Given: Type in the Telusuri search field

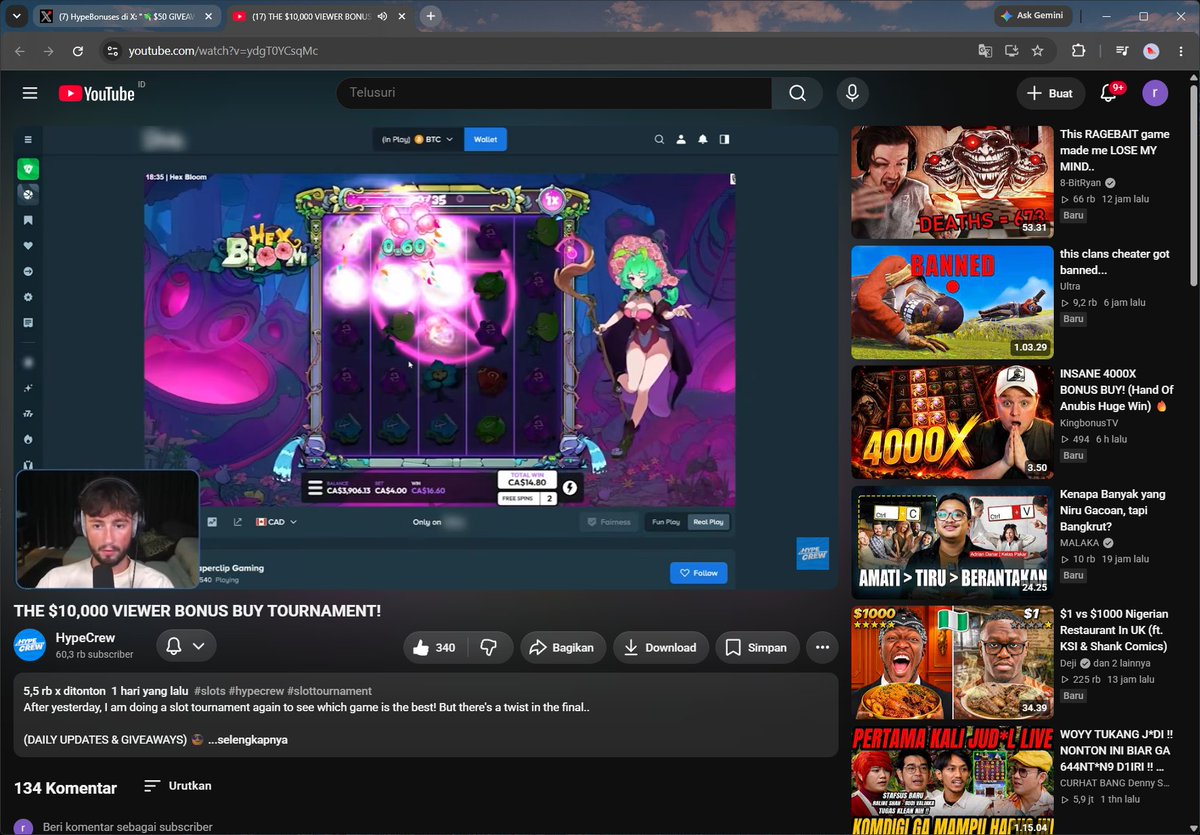Looking at the screenshot, I should pyautogui.click(x=554, y=93).
